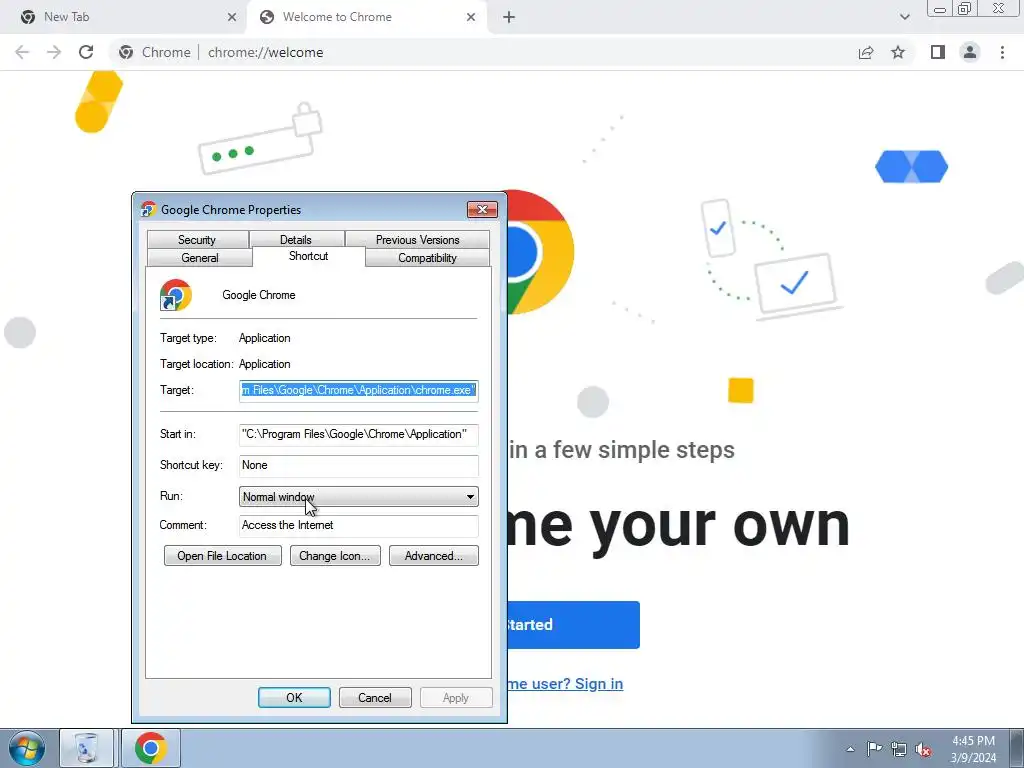The width and height of the screenshot is (1024, 768).
Task: Click the network tray icon
Action: click(x=899, y=749)
